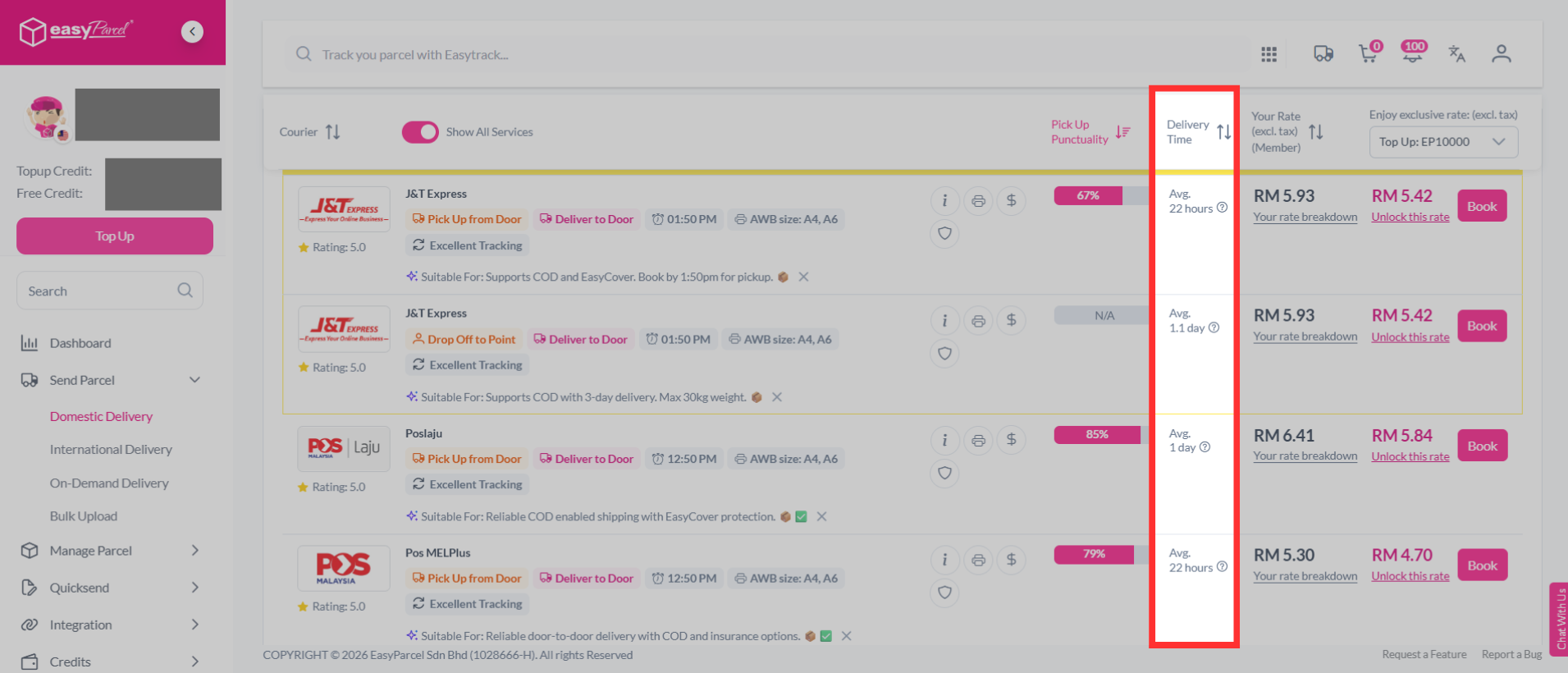Toggle Show All Services switch
The width and height of the screenshot is (1568, 673).
click(x=420, y=132)
